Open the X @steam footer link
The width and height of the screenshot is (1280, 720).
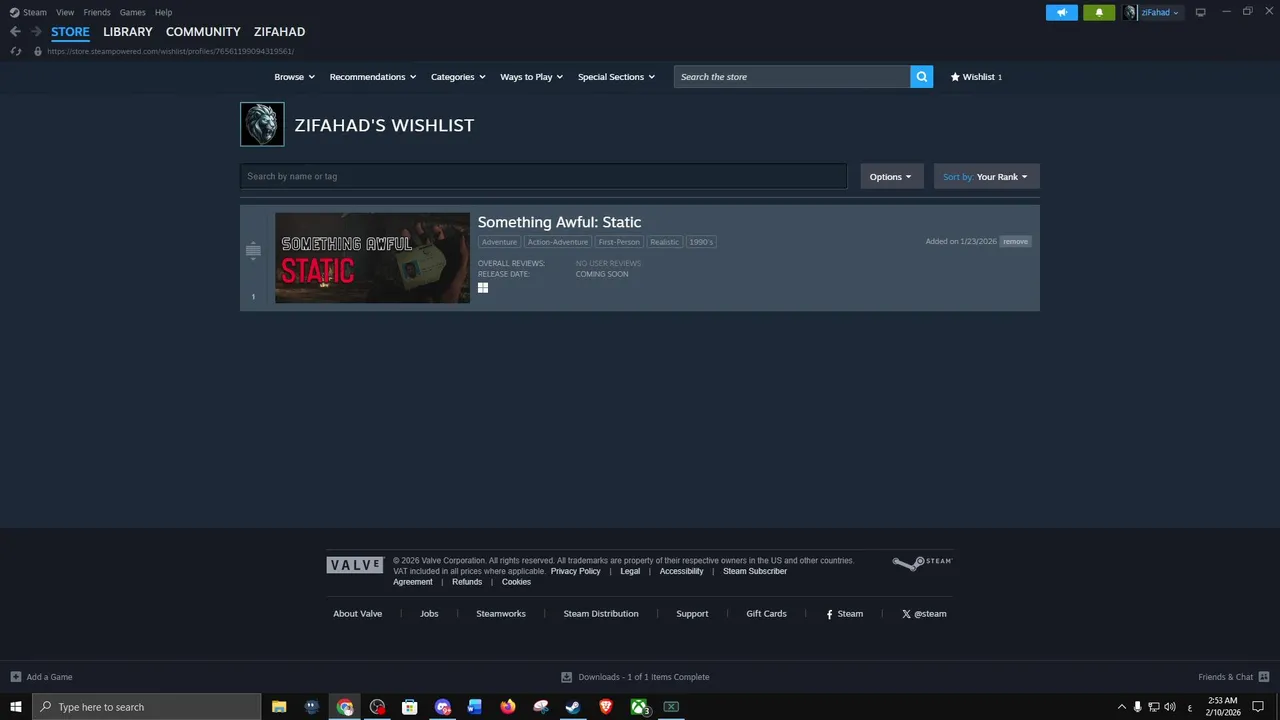coord(924,614)
